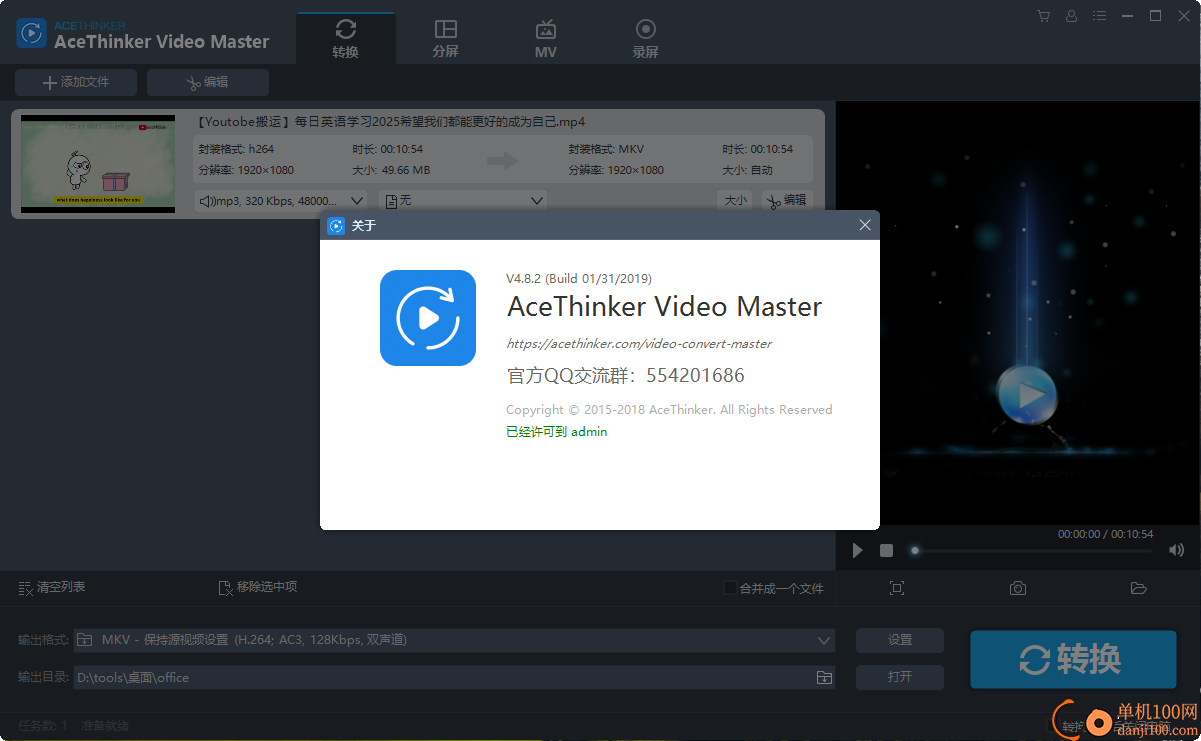The image size is (1201, 741).
Task: Click the source 大小: 49.66 MB value
Action: coord(391,170)
